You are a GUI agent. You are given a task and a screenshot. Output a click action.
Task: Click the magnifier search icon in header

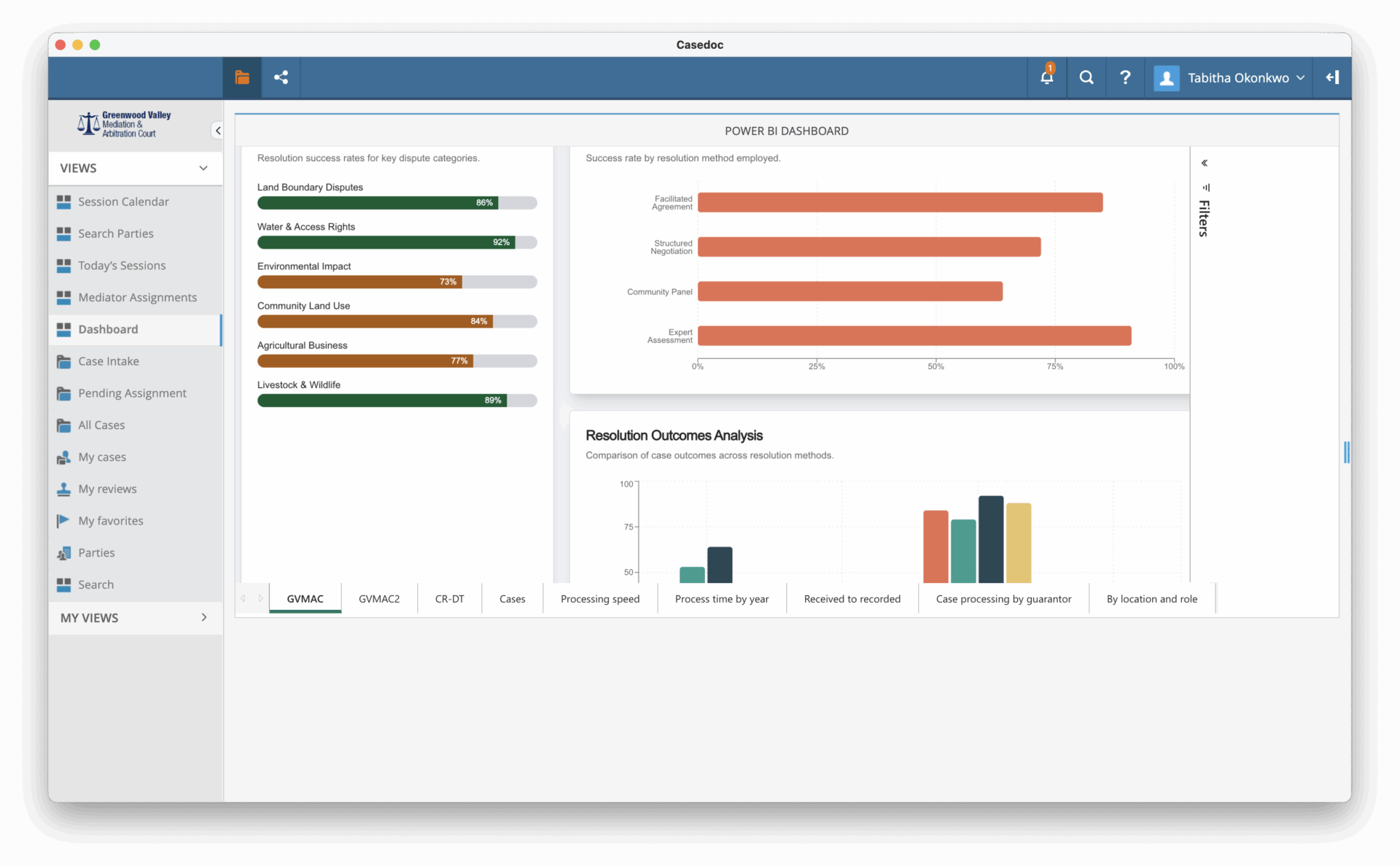(x=1086, y=77)
